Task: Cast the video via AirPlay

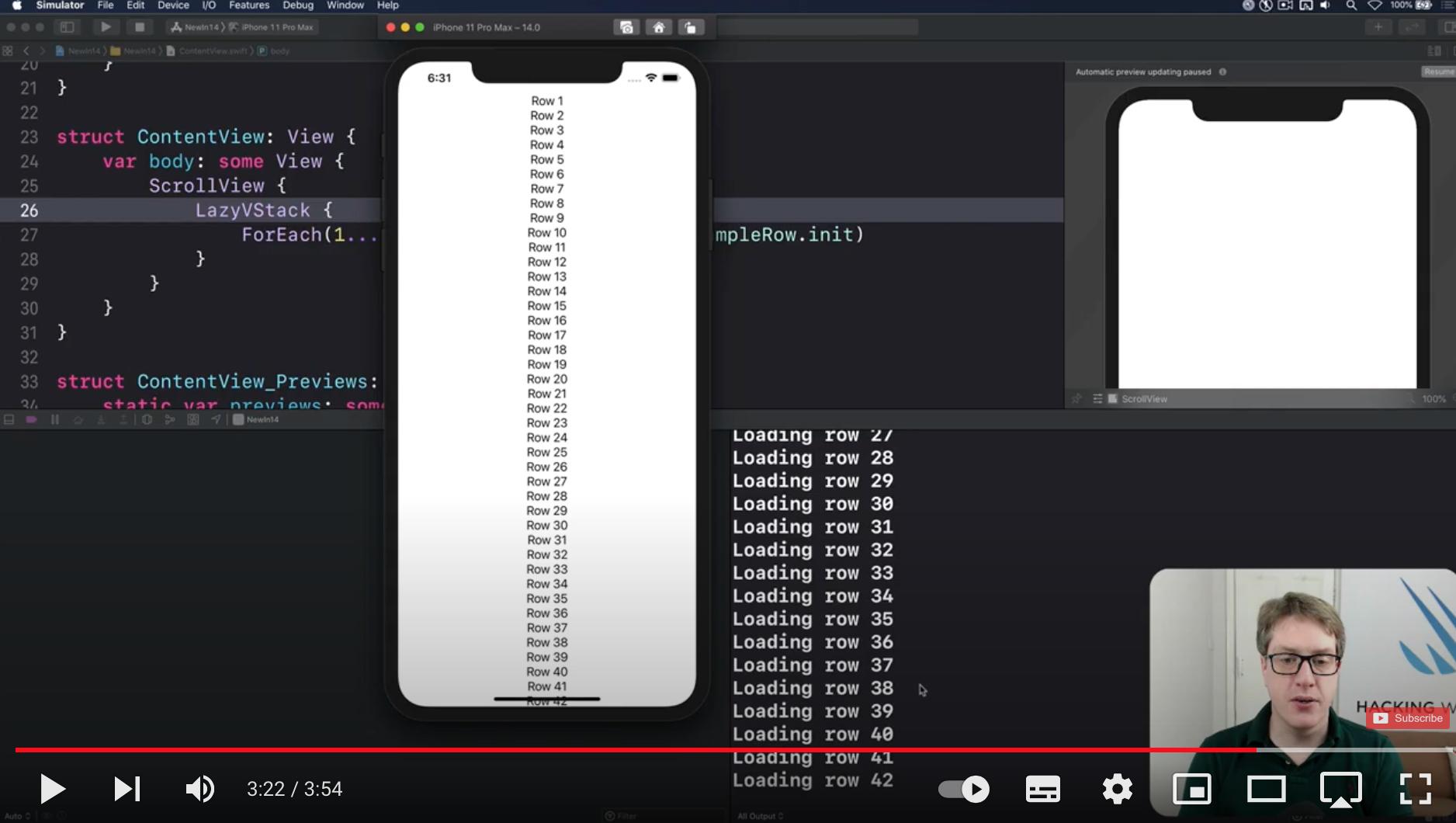Action: click(1341, 790)
